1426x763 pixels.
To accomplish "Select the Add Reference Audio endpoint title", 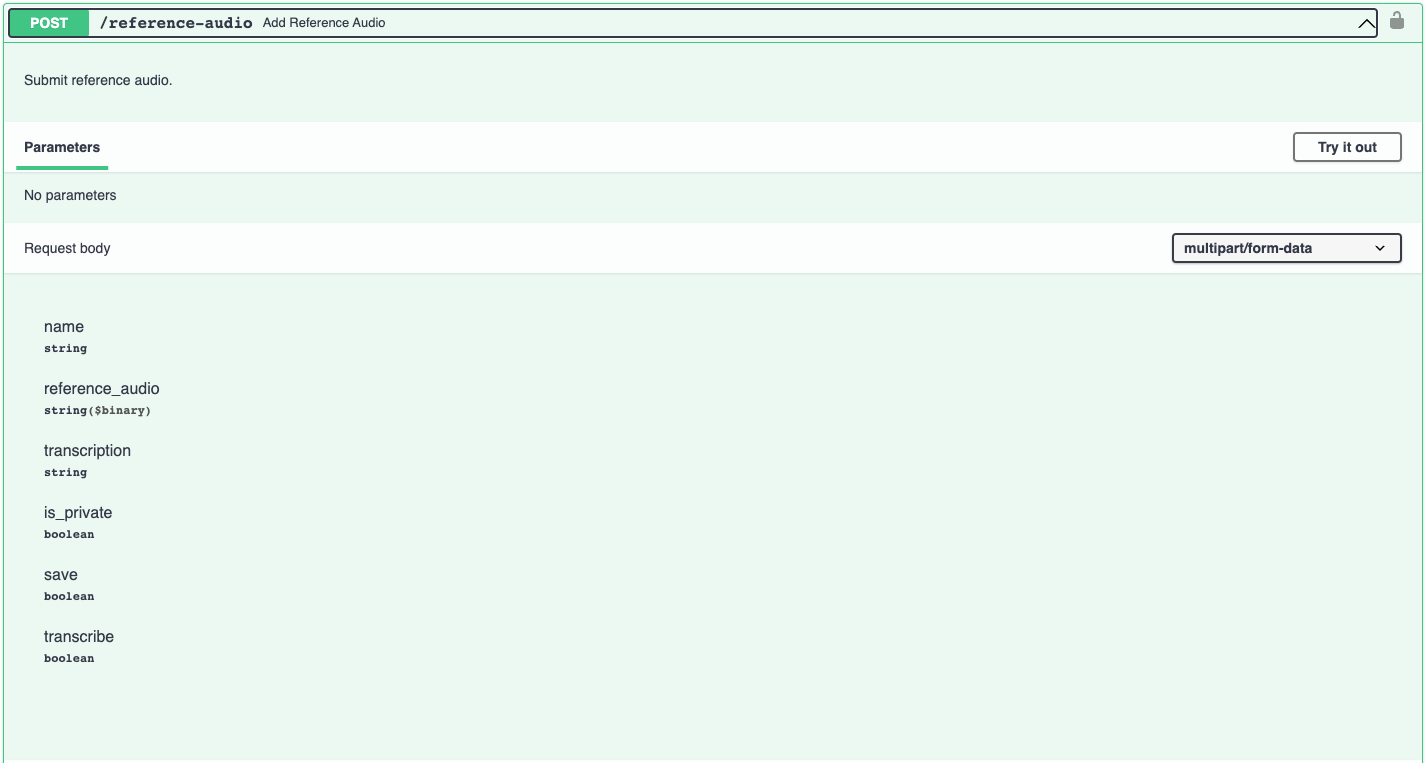I will pyautogui.click(x=323, y=22).
